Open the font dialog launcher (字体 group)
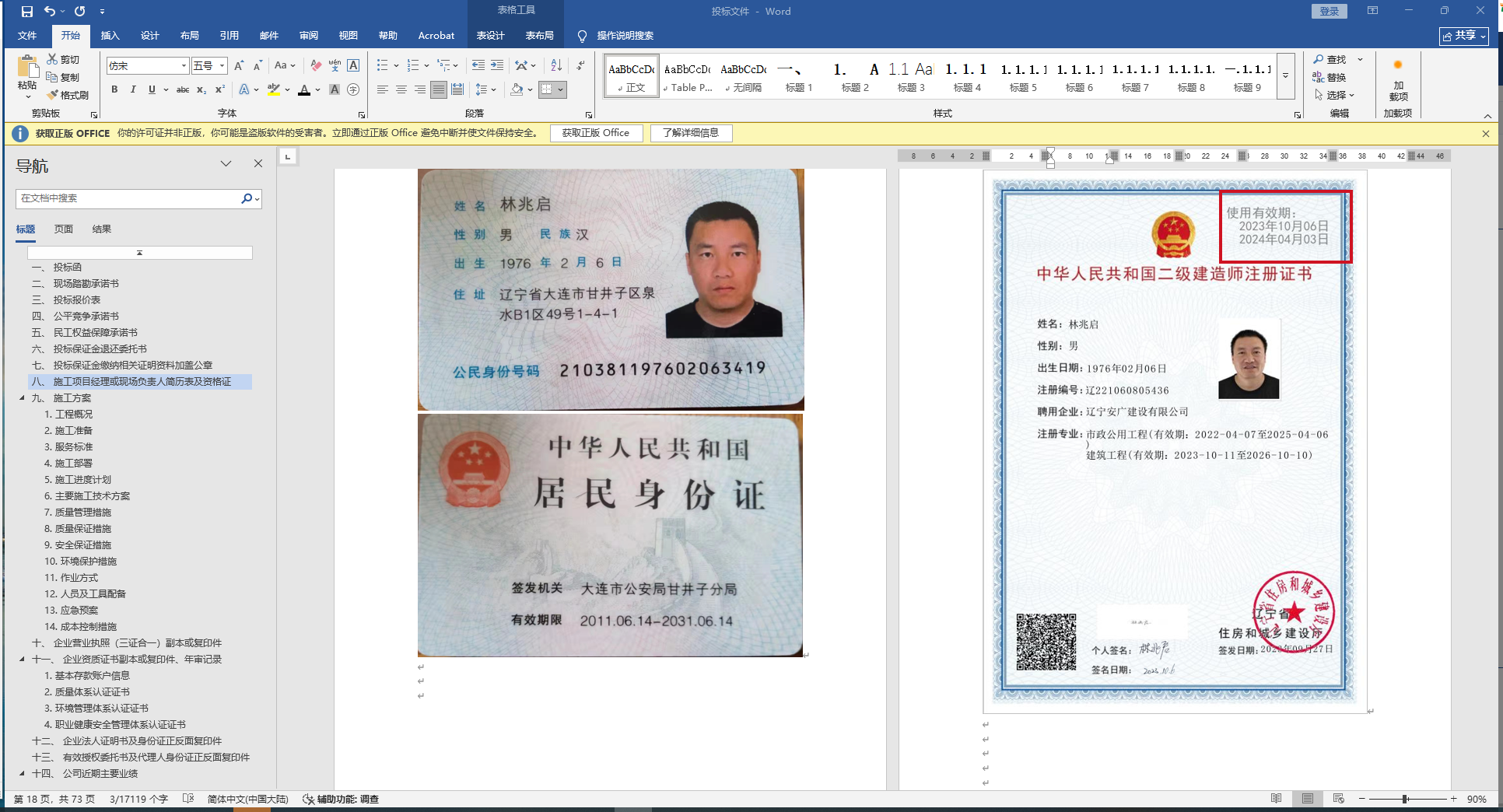Image resolution: width=1503 pixels, height=812 pixels. pos(362,114)
